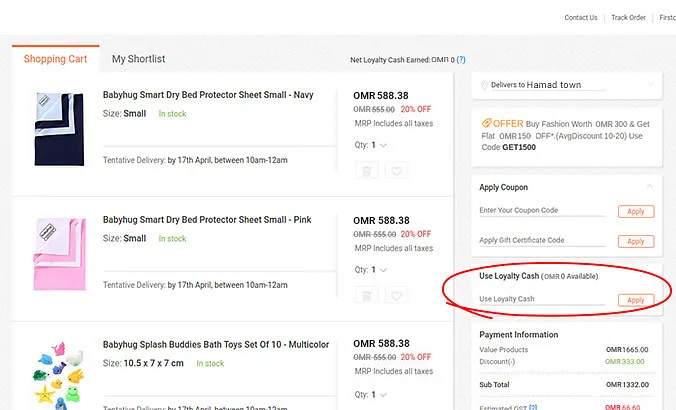676x410 pixels.
Task: Open loyalty cash help question mark
Action: coord(461,59)
